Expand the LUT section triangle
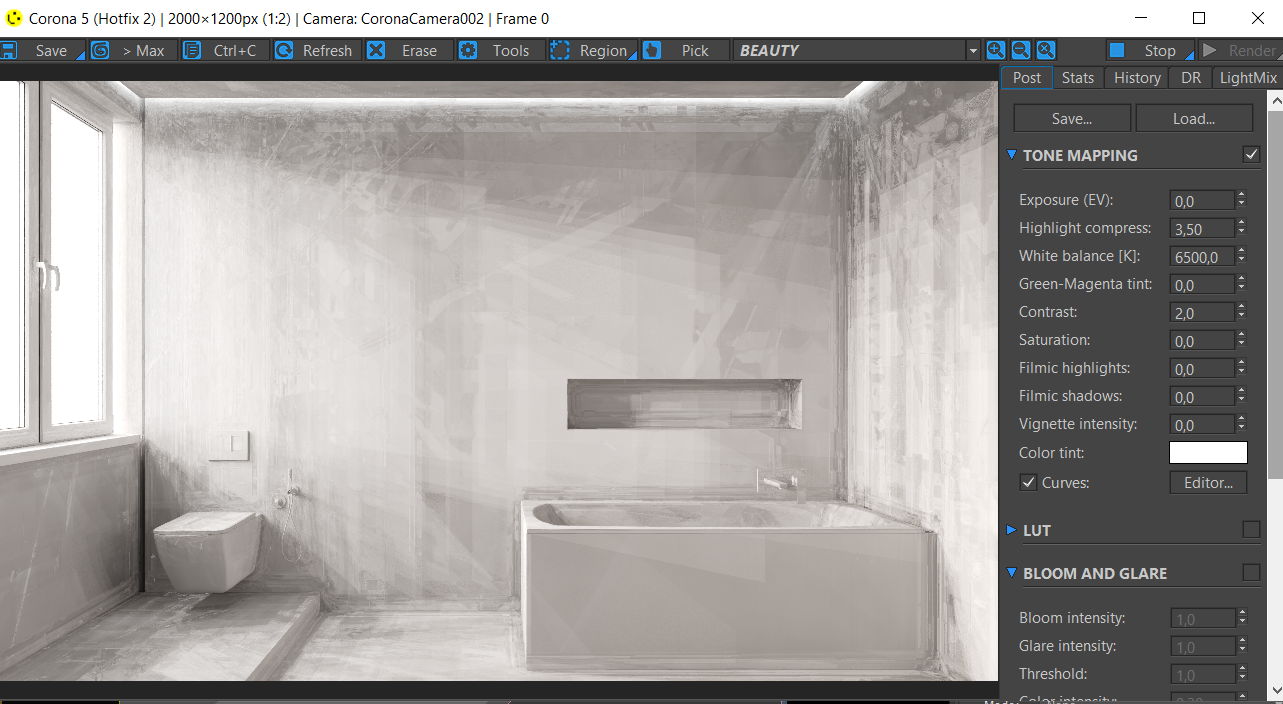This screenshot has height=704, width=1283. (x=1012, y=530)
